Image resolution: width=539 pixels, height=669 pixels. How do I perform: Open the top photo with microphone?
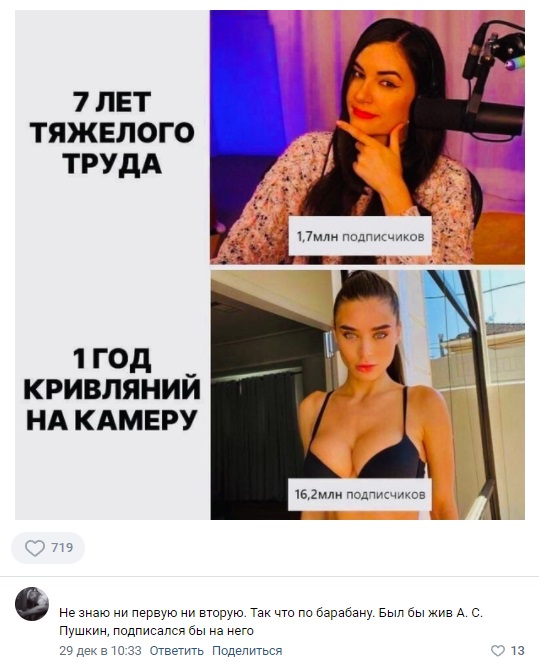[367, 137]
